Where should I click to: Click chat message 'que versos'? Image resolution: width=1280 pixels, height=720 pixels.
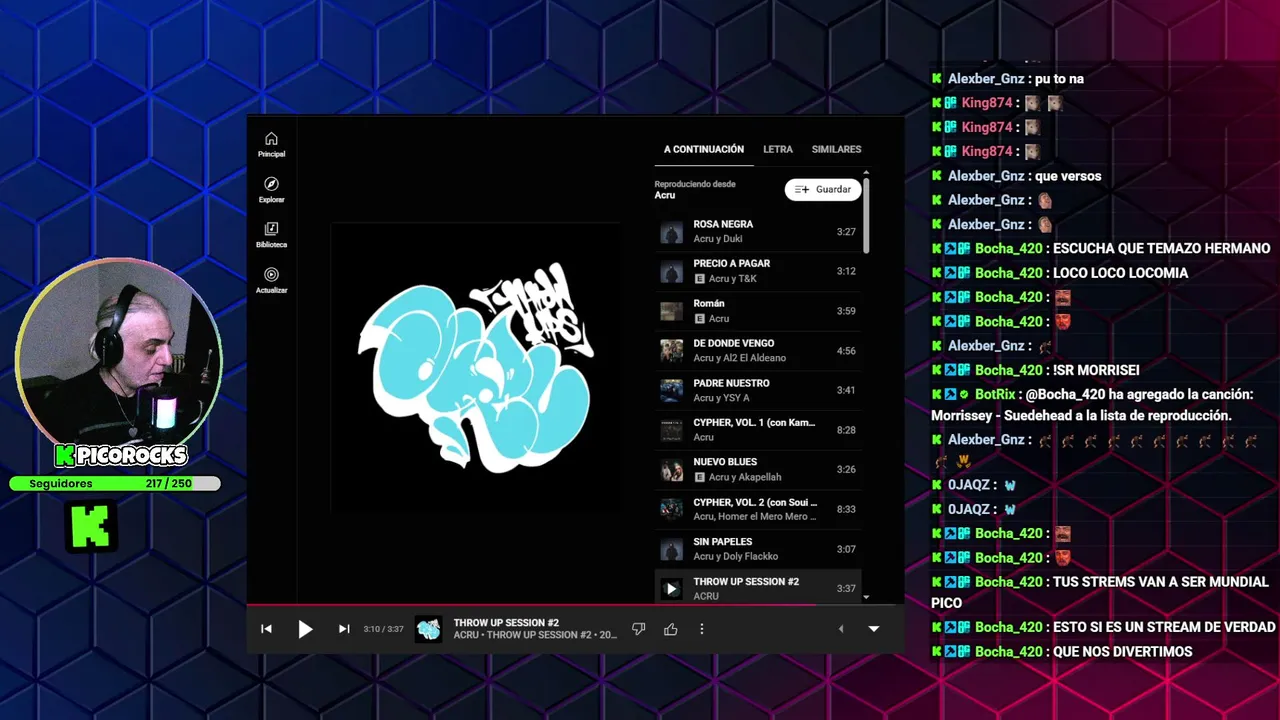pos(1068,176)
